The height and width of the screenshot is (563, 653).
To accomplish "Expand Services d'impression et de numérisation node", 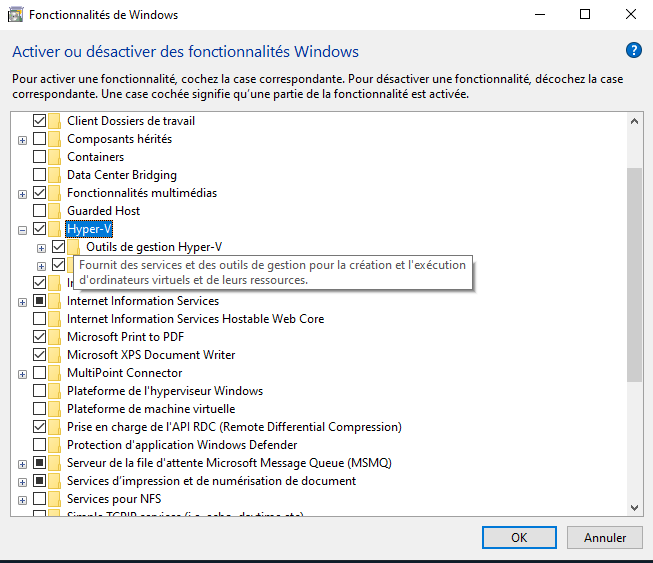I will [22, 483].
